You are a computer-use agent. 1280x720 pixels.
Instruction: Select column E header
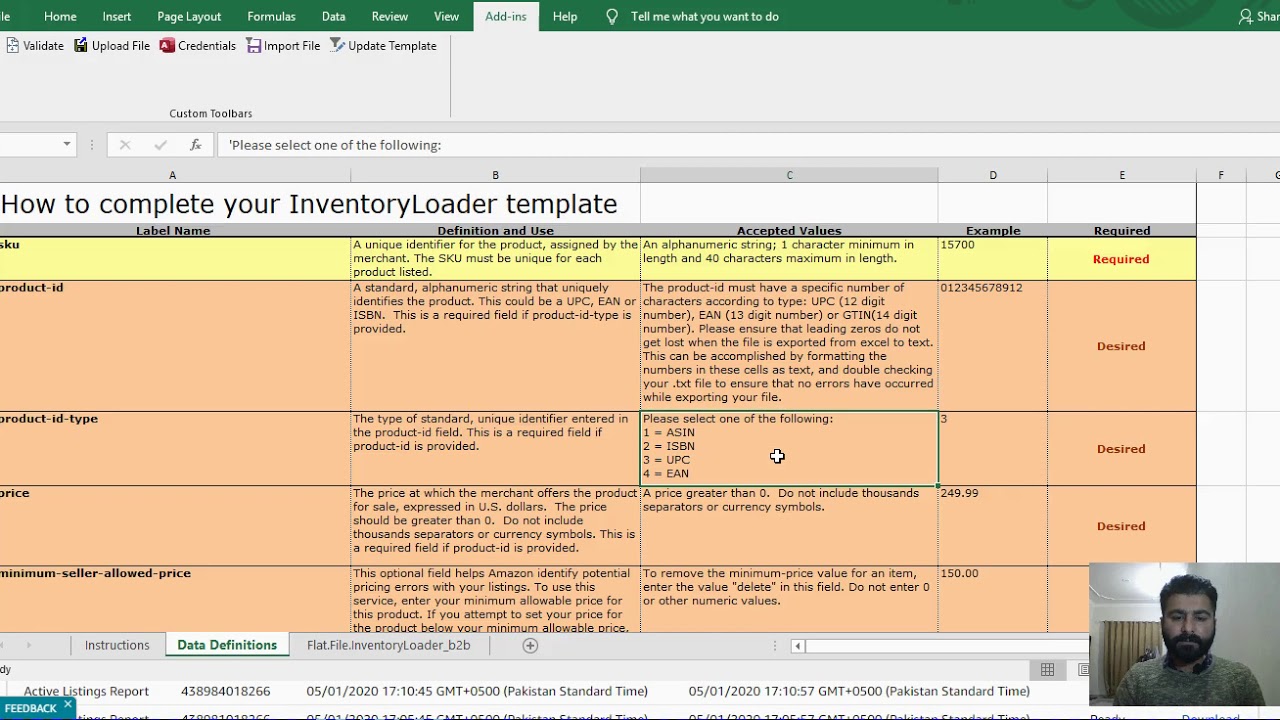tap(1122, 176)
